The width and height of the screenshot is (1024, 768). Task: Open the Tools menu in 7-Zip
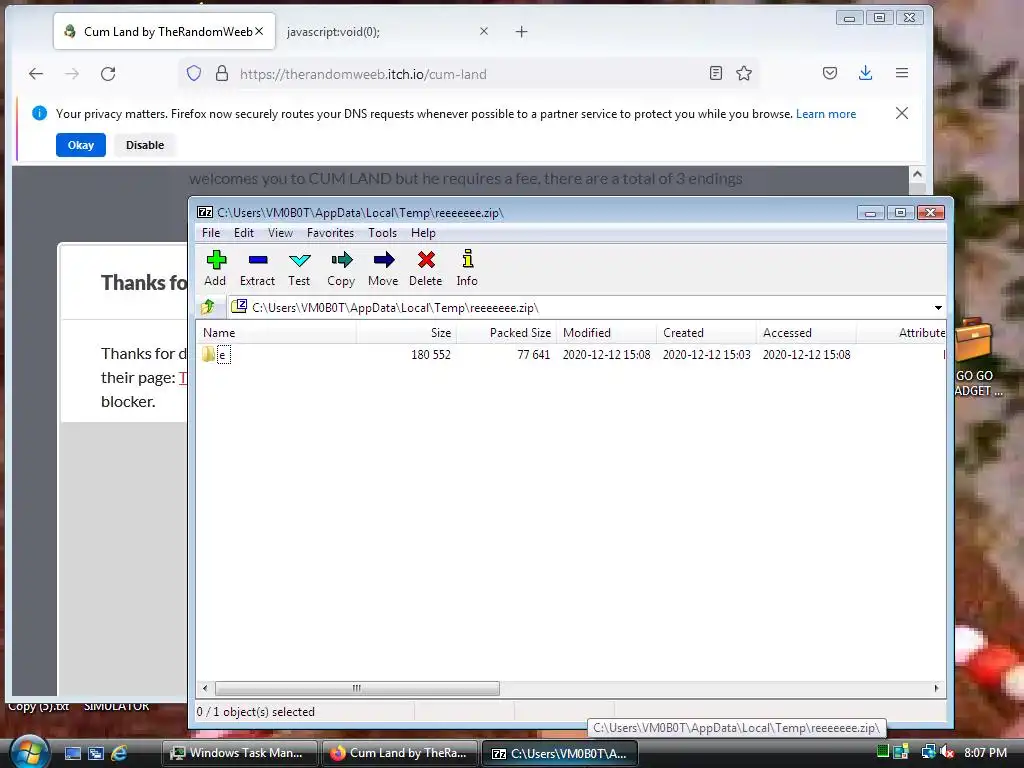coord(382,233)
